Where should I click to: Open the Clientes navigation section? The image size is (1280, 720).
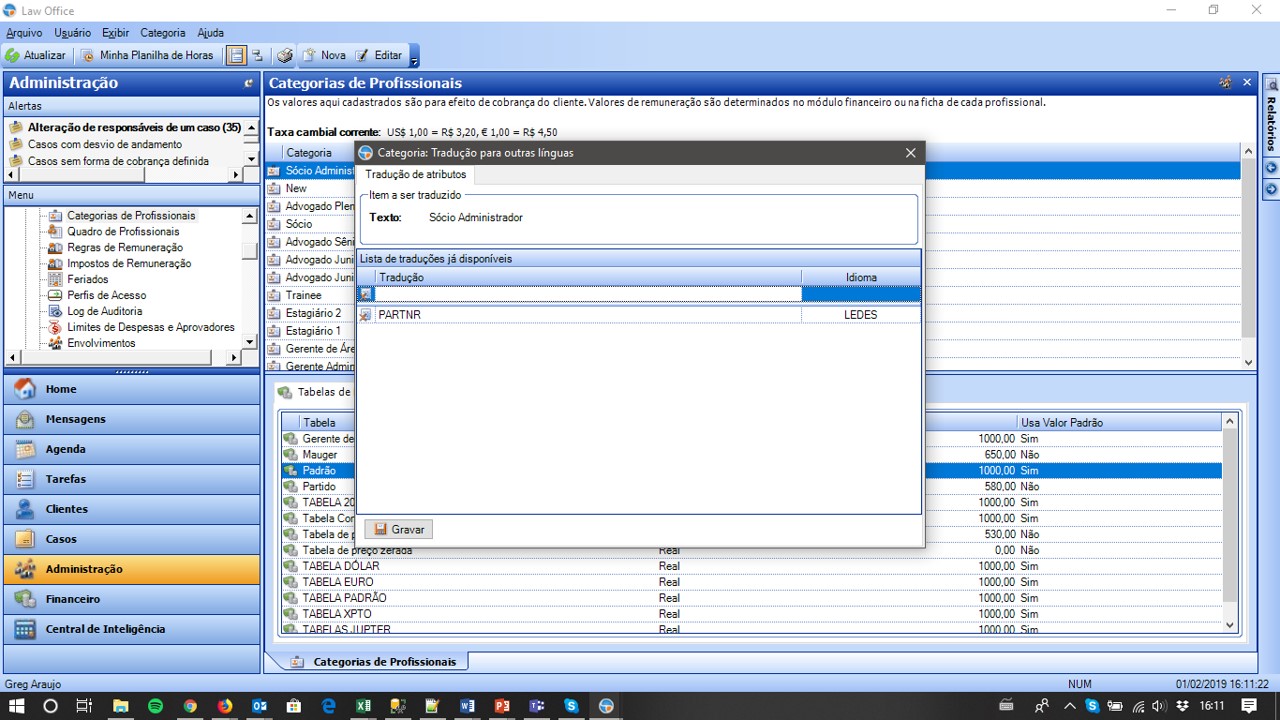point(131,509)
